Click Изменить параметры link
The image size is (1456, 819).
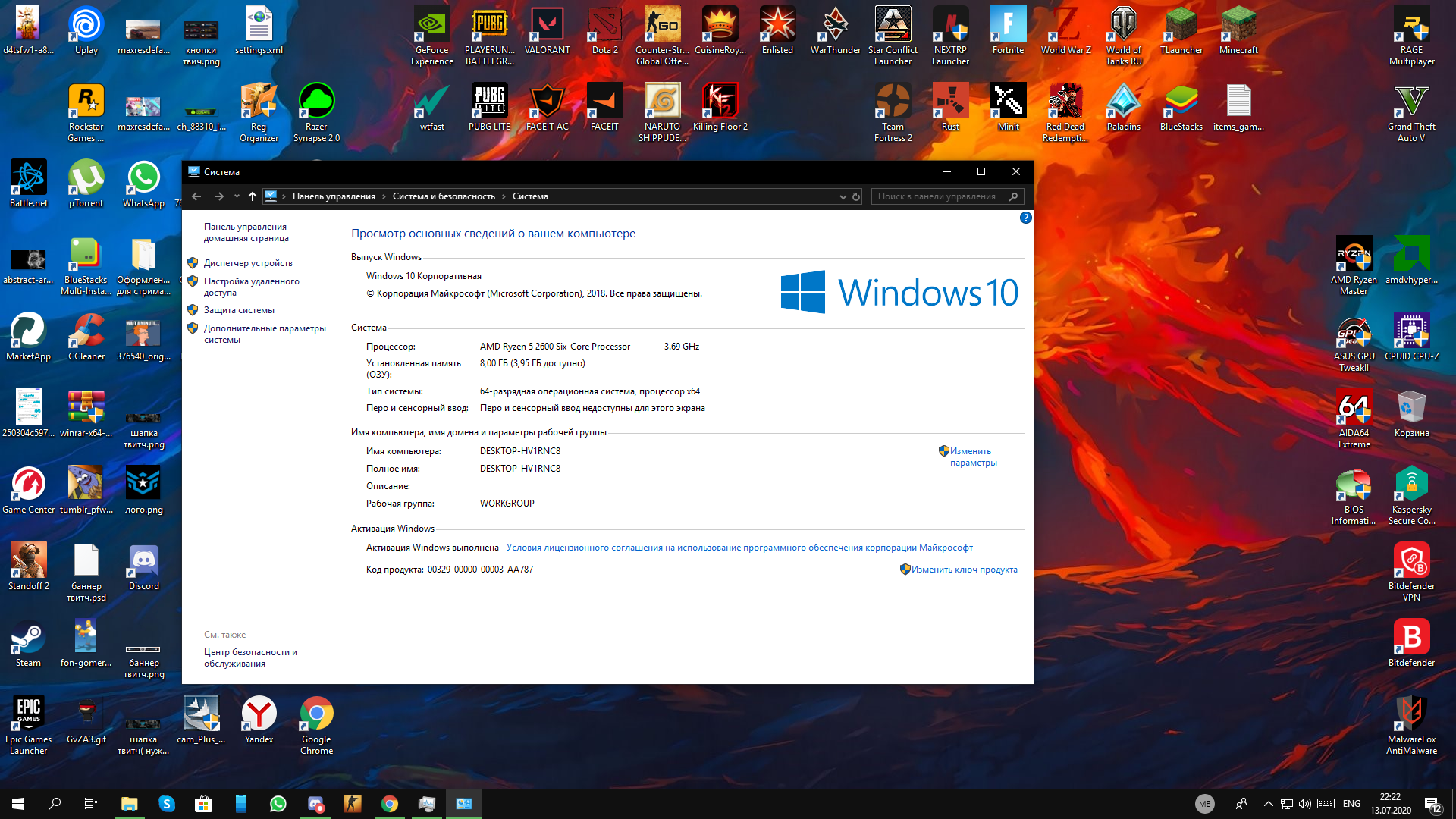coord(973,457)
